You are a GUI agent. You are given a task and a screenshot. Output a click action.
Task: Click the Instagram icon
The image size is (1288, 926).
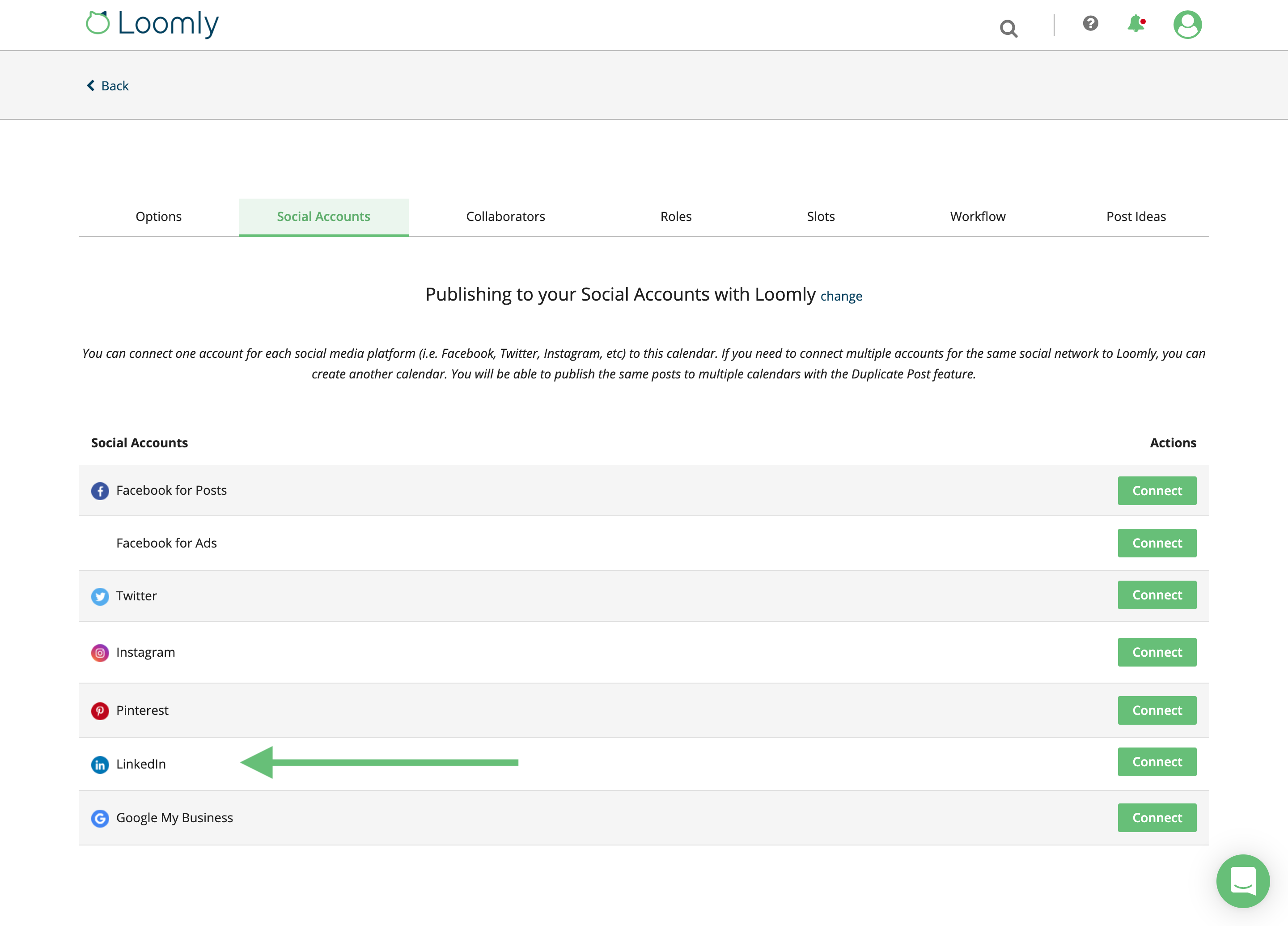point(100,653)
